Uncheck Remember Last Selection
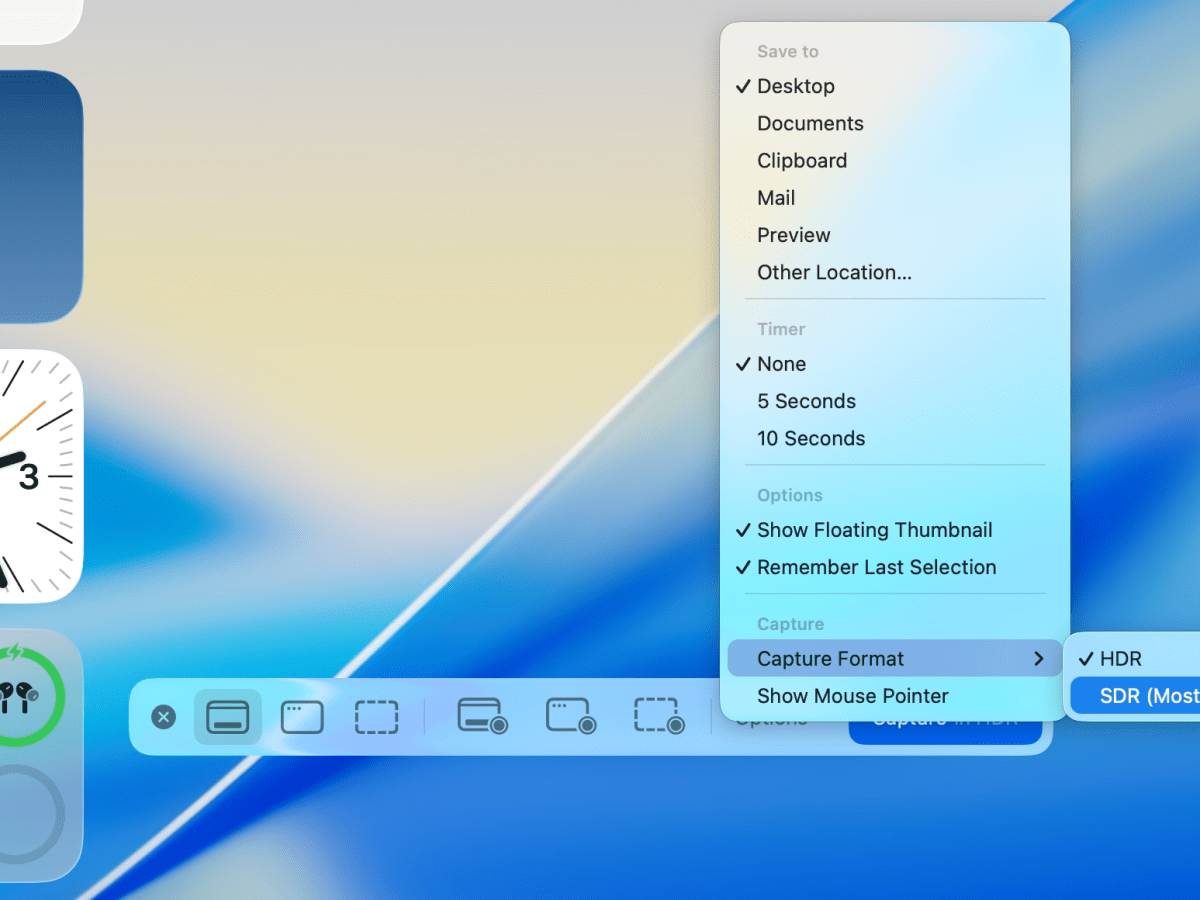1200x900 pixels. click(877, 567)
